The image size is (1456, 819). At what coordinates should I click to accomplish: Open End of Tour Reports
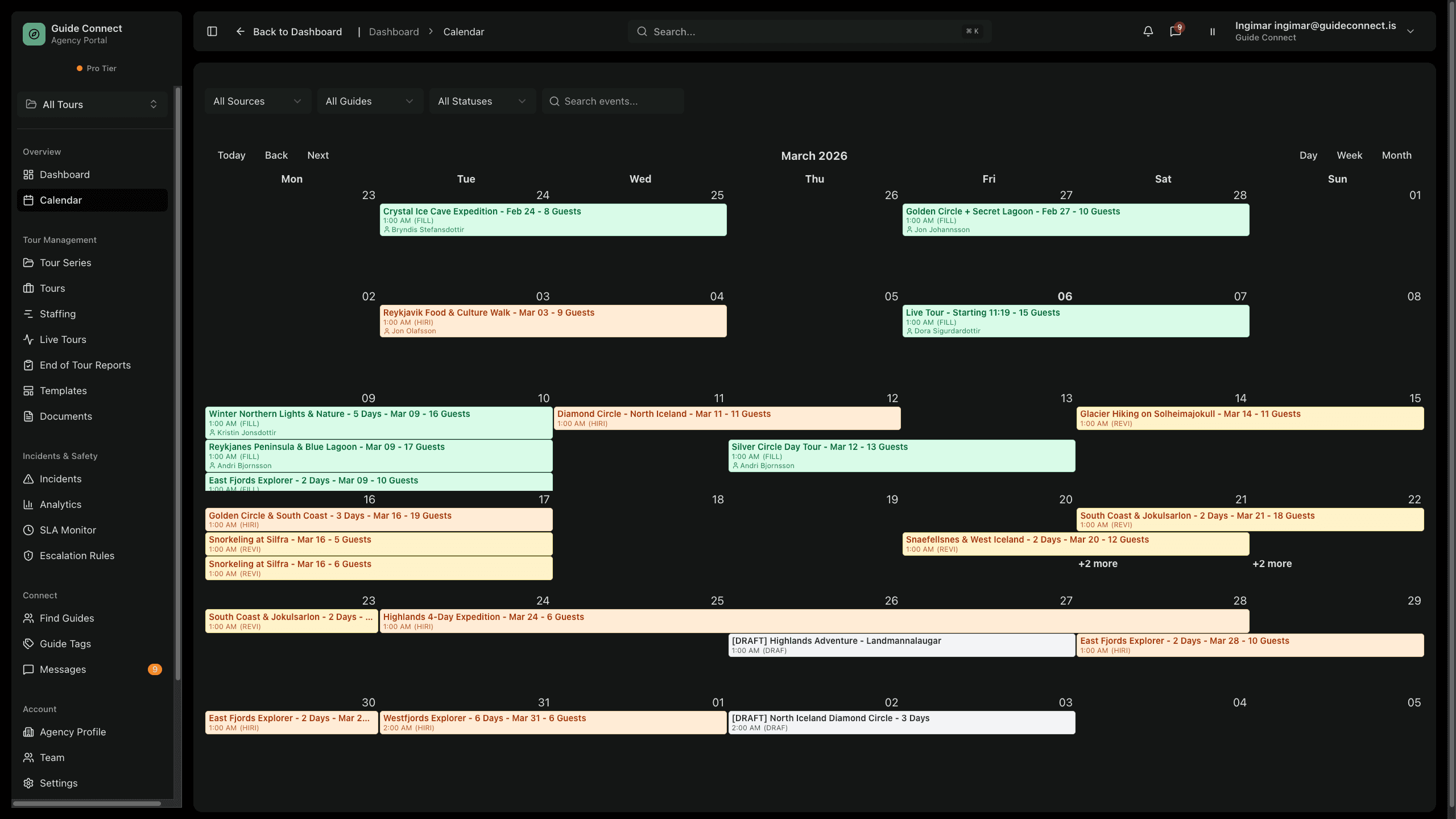click(85, 365)
